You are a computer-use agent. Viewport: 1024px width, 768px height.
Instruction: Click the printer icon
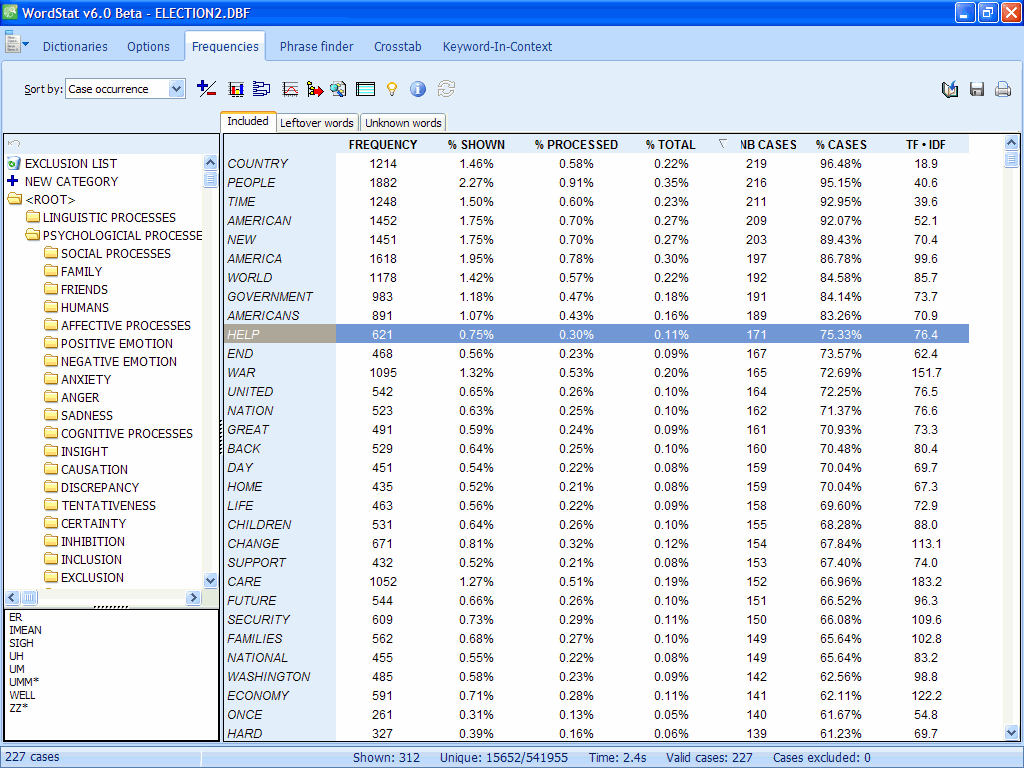coord(1003,89)
